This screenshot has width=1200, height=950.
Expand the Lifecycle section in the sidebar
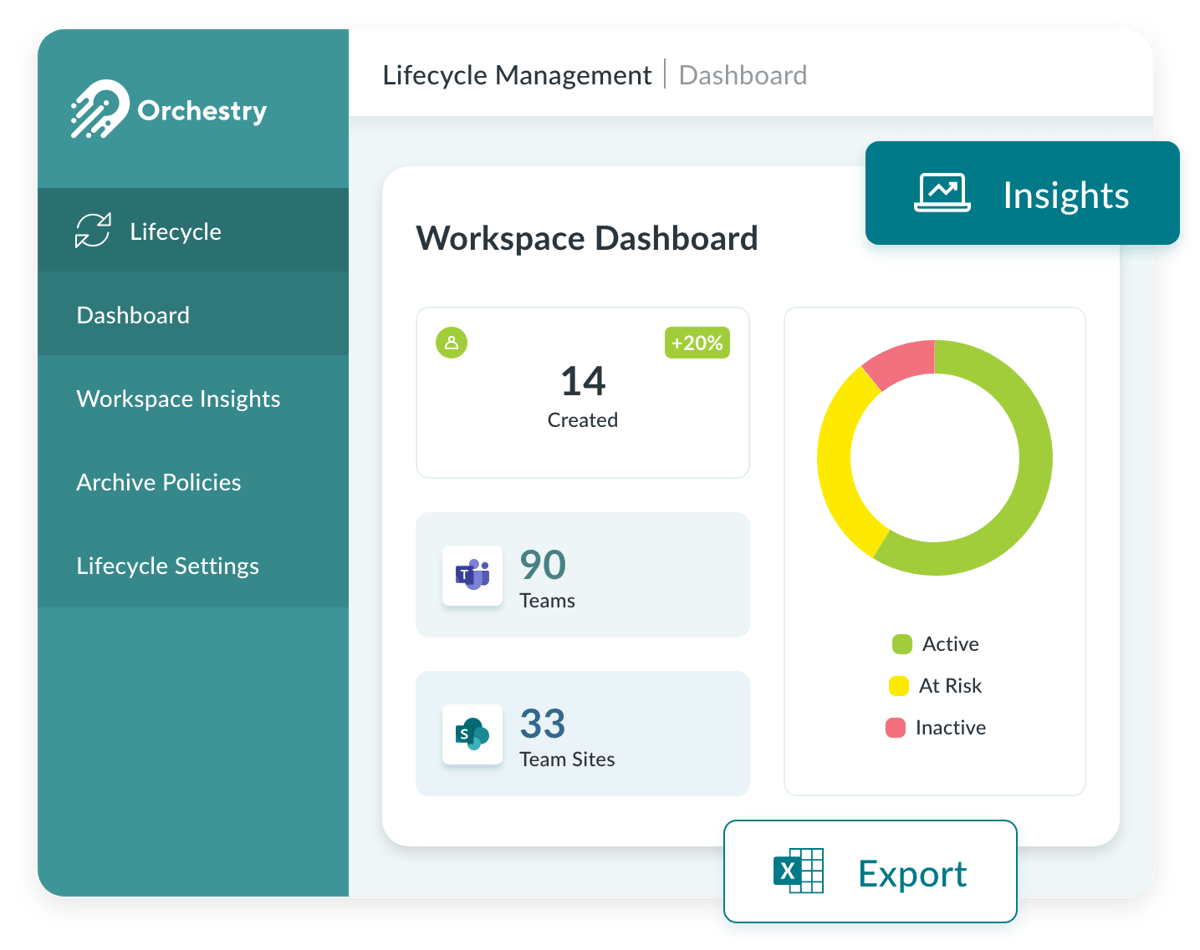point(175,231)
